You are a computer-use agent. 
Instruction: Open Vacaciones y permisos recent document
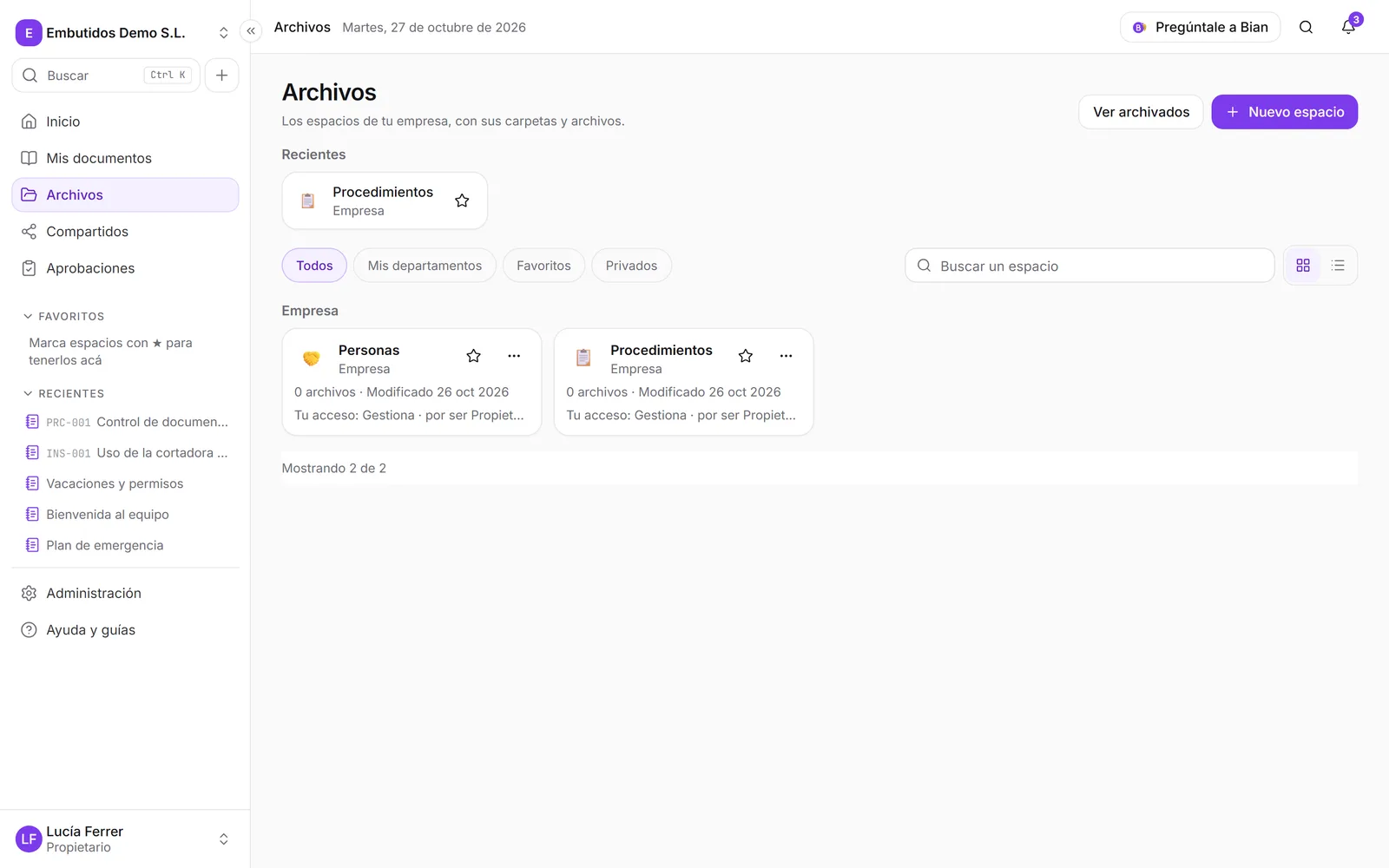pyautogui.click(x=127, y=483)
